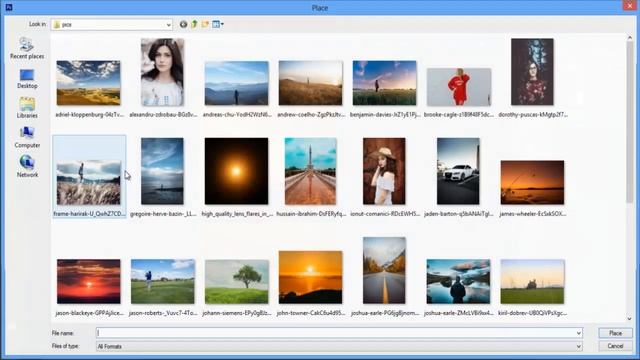Screen dimensions: 640x360
Task: Select jason-blackeye red sunset thumbnail
Action: (89, 281)
